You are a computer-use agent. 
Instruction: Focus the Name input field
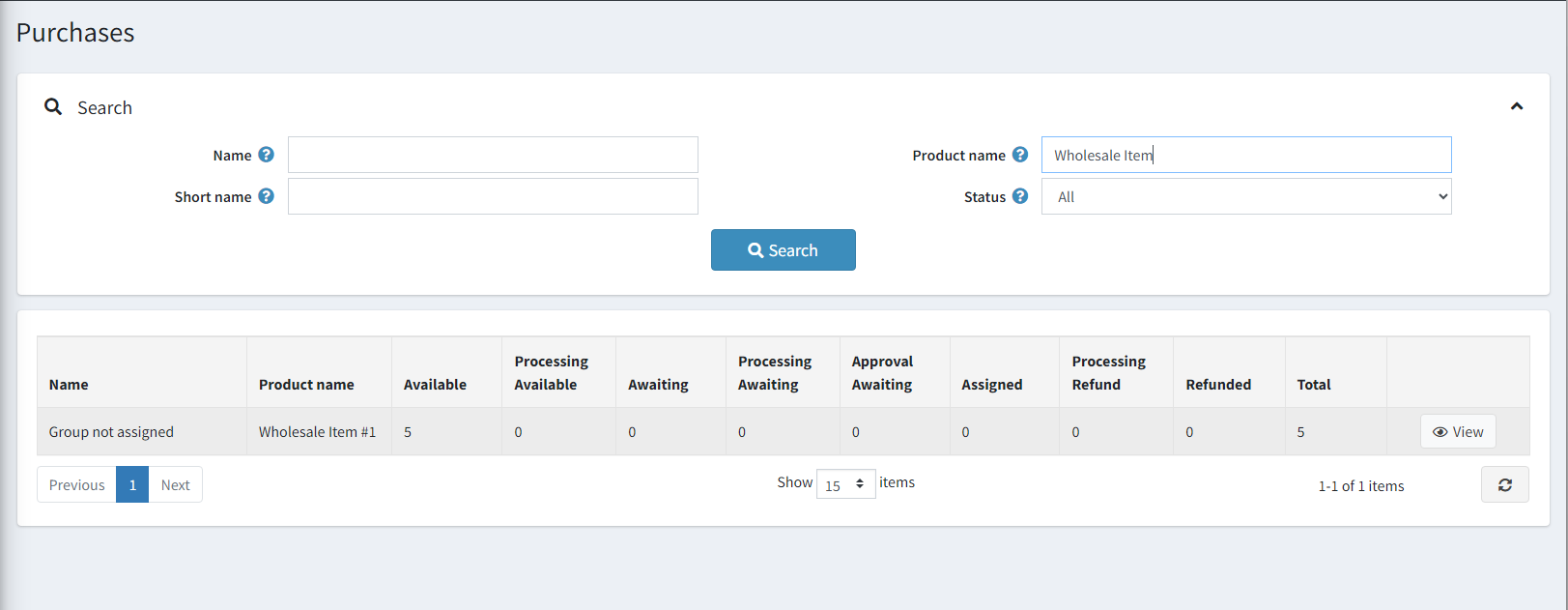tap(493, 155)
